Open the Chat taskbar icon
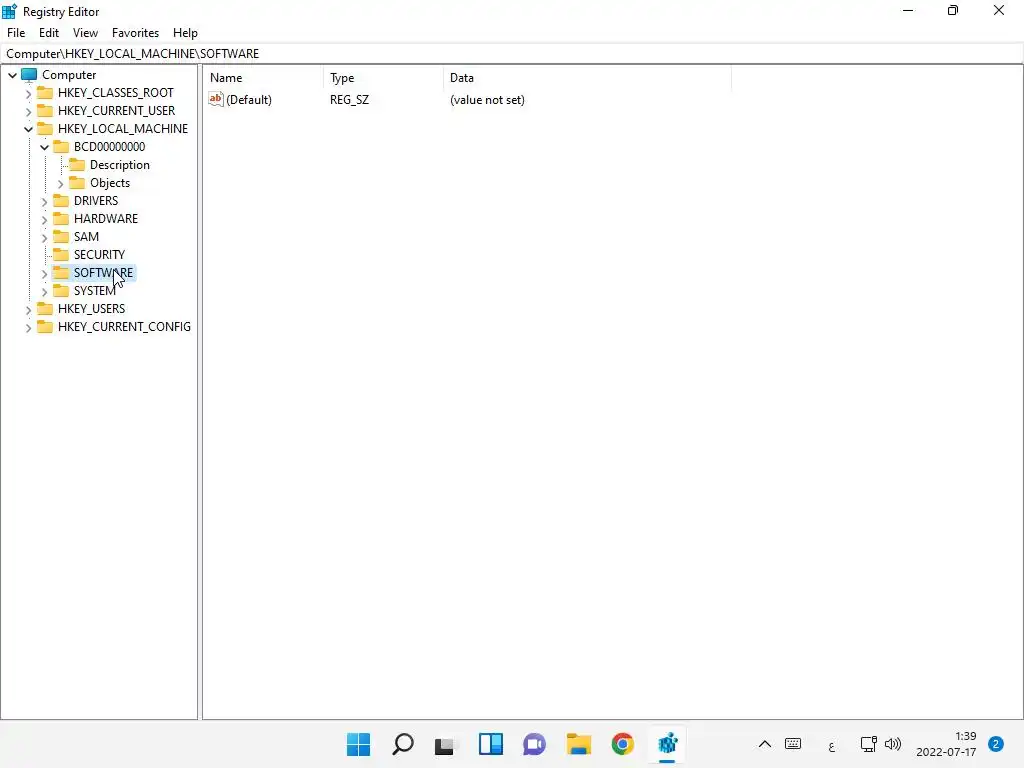Image resolution: width=1024 pixels, height=768 pixels. click(534, 744)
